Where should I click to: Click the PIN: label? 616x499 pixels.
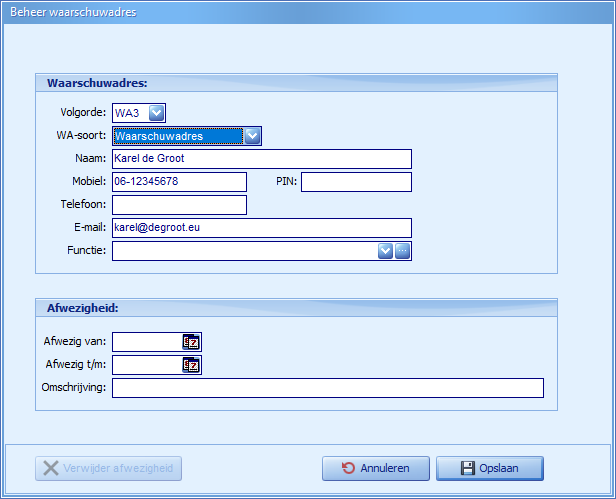(x=286, y=182)
